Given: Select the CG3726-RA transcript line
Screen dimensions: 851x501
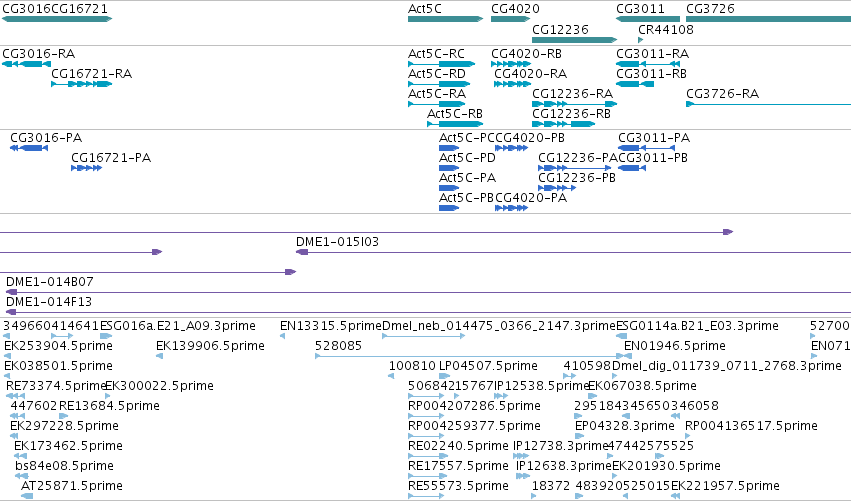Looking at the screenshot, I should (x=769, y=104).
